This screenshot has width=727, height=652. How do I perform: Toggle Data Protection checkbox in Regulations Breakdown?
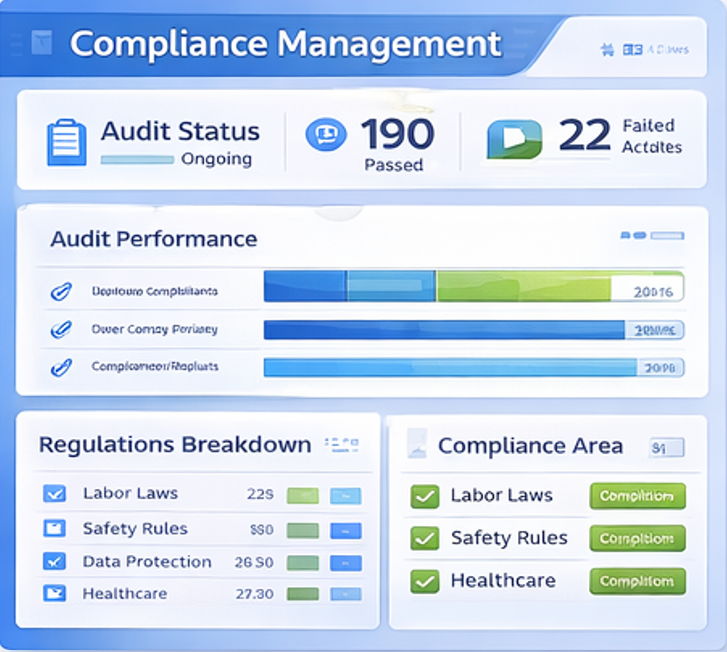pyautogui.click(x=54, y=561)
